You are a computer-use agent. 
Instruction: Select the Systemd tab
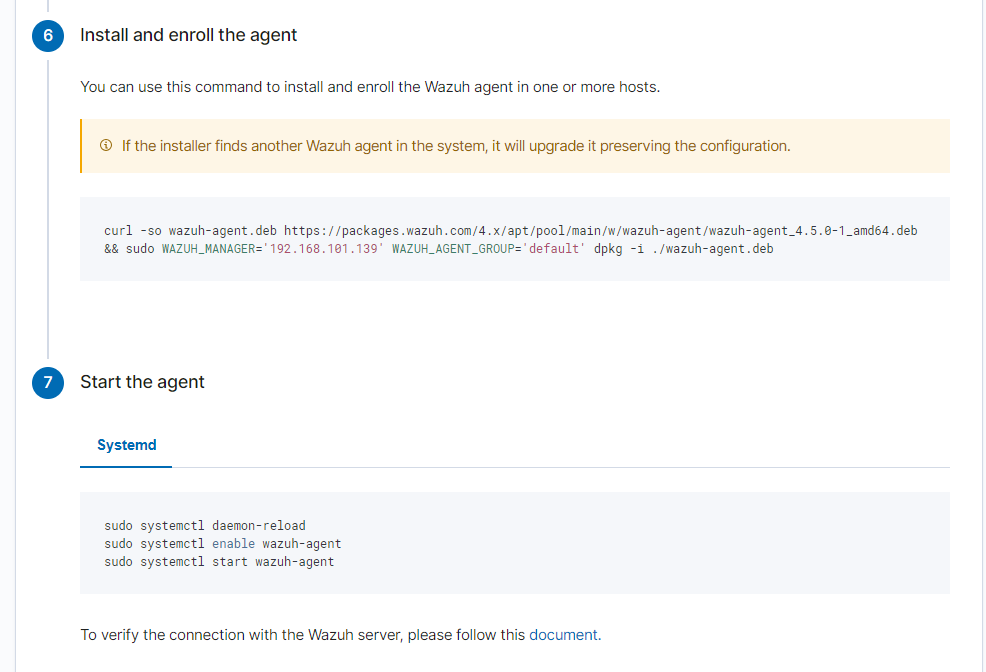[126, 445]
